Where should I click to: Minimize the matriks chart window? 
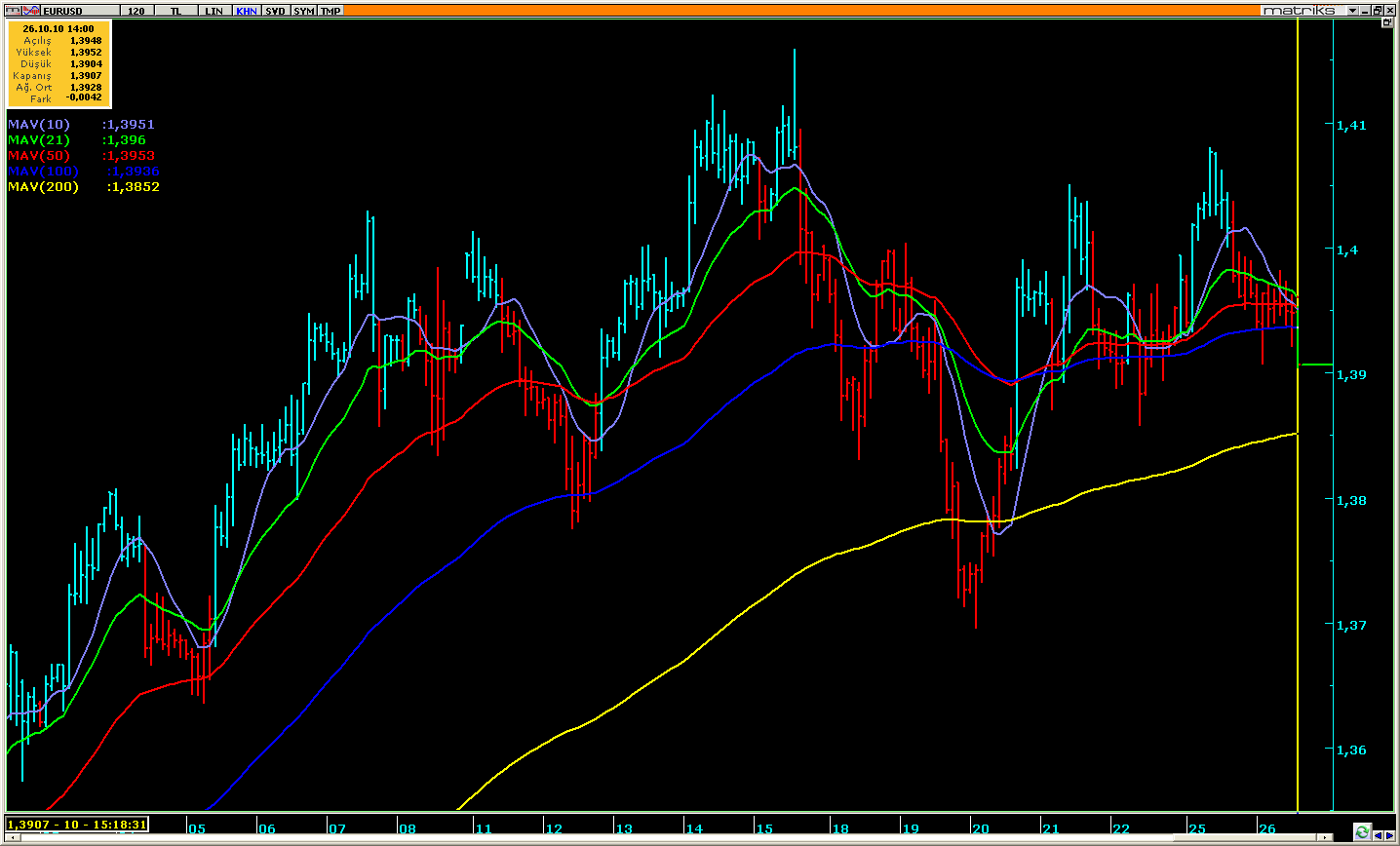1365,10
